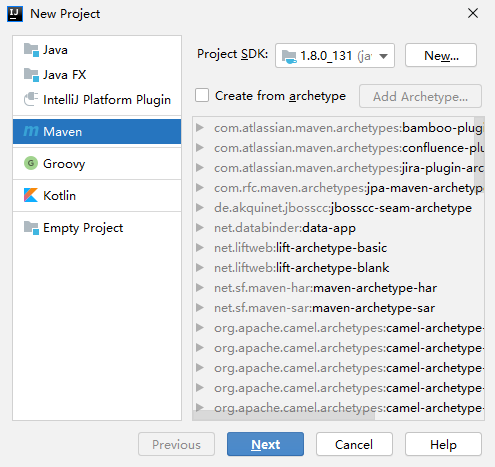This screenshot has width=495, height=467.
Task: Choose the Groovy green circle icon
Action: pyautogui.click(x=31, y=163)
